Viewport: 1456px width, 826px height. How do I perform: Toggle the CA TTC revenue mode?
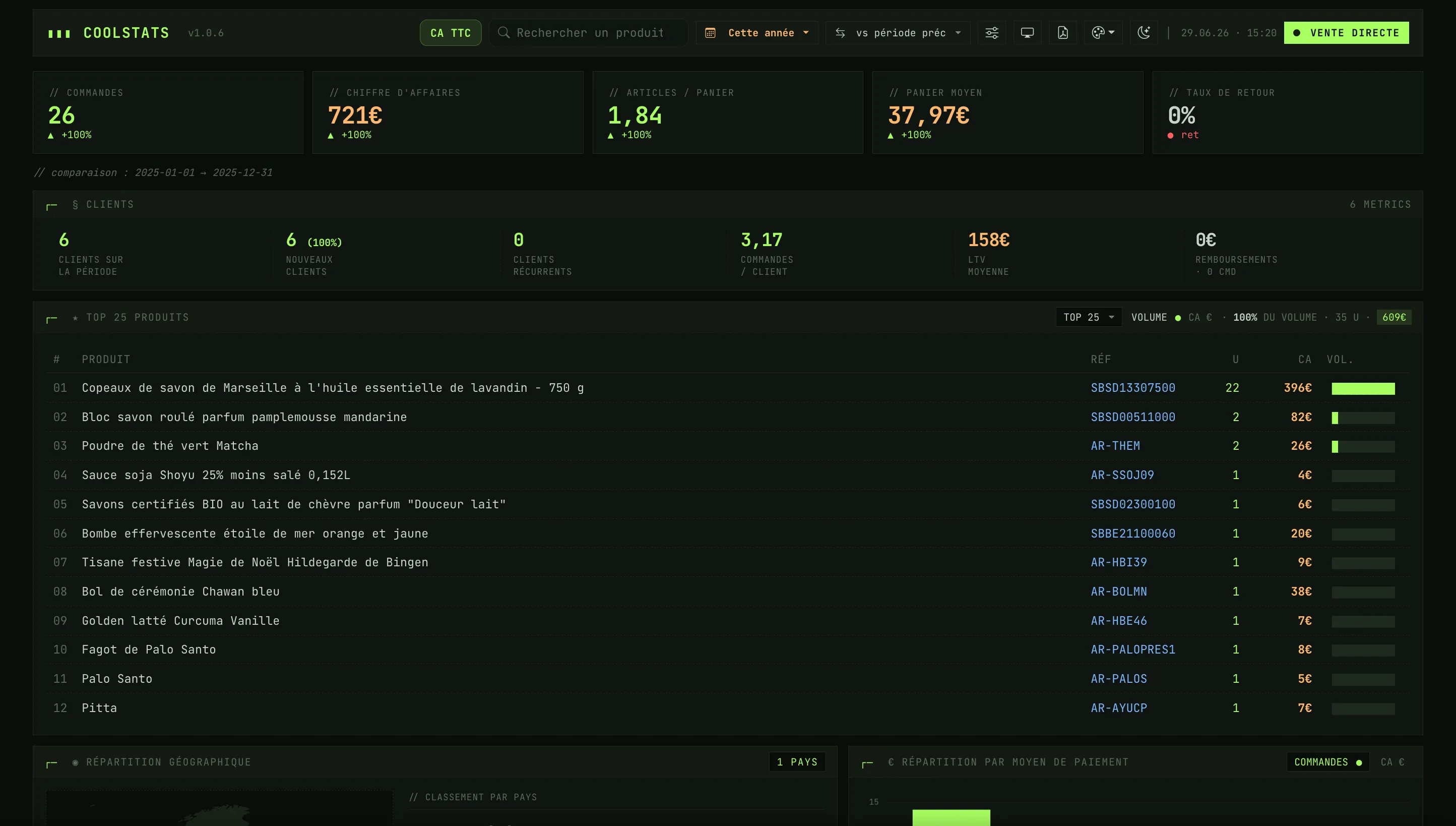450,33
